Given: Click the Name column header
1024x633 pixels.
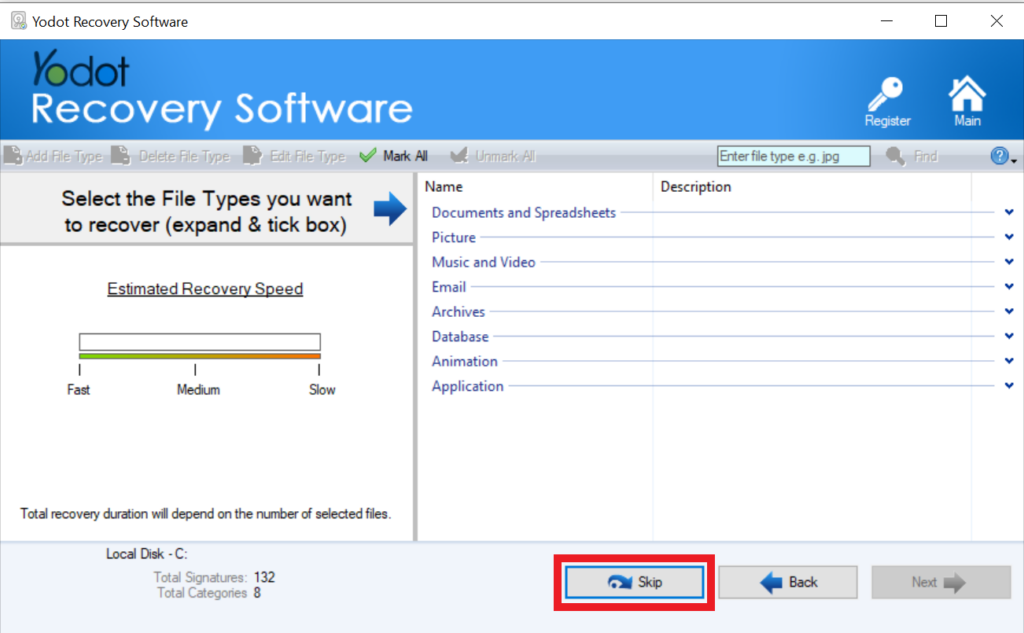Looking at the screenshot, I should click(x=444, y=187).
